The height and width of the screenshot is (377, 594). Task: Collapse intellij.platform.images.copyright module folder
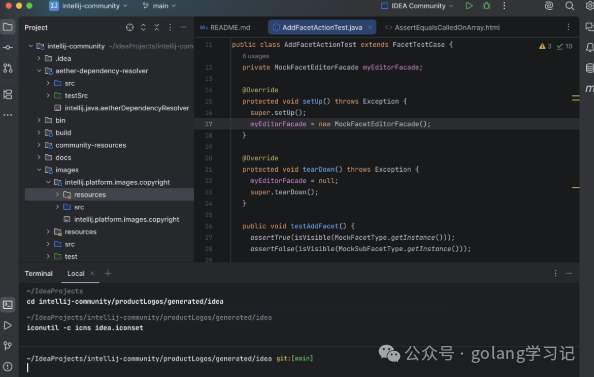tap(48, 182)
